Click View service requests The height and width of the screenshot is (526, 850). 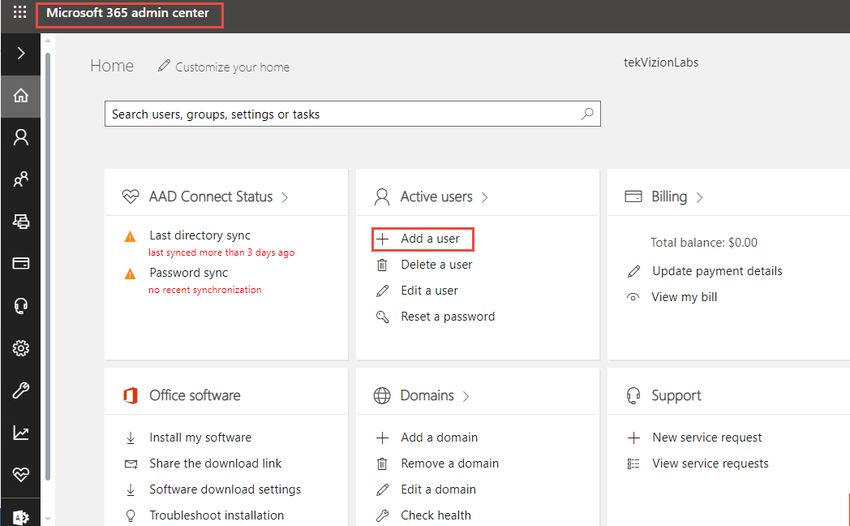(710, 464)
